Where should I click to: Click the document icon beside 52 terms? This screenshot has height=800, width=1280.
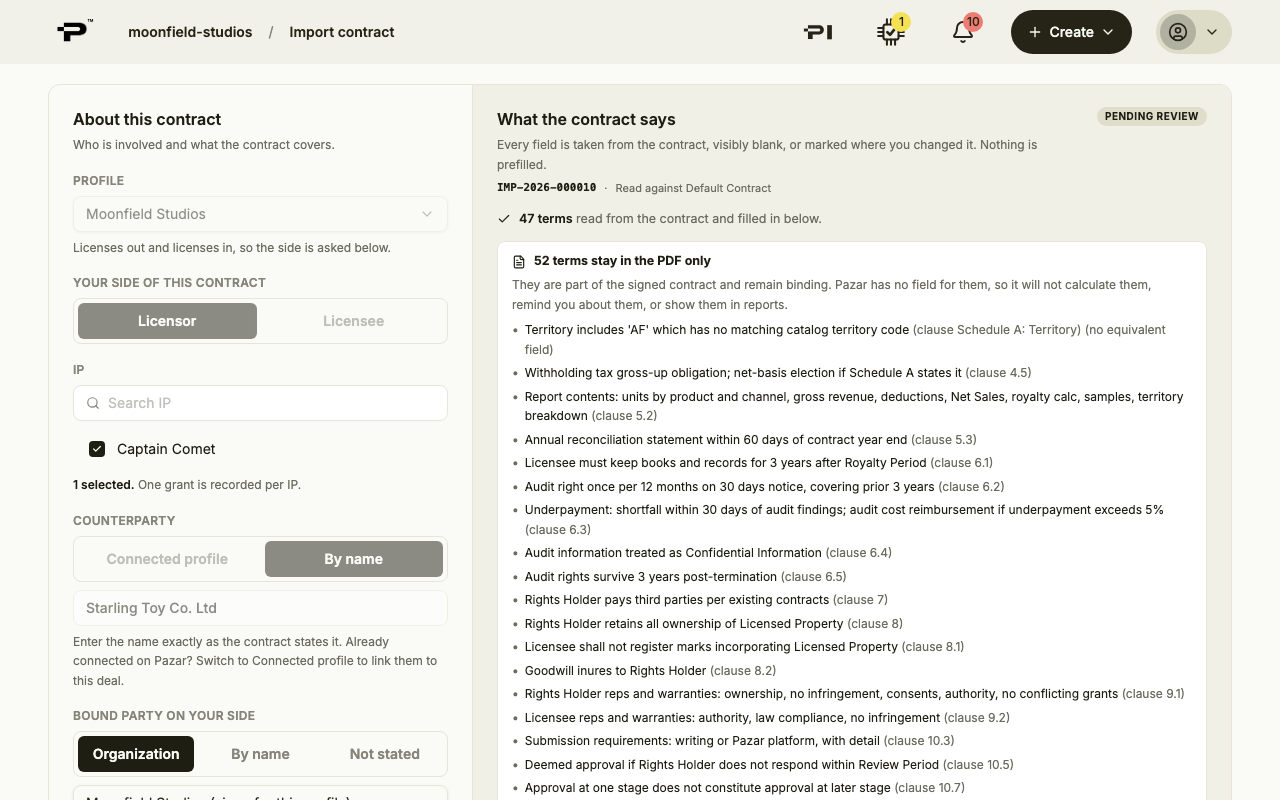pyautogui.click(x=519, y=262)
